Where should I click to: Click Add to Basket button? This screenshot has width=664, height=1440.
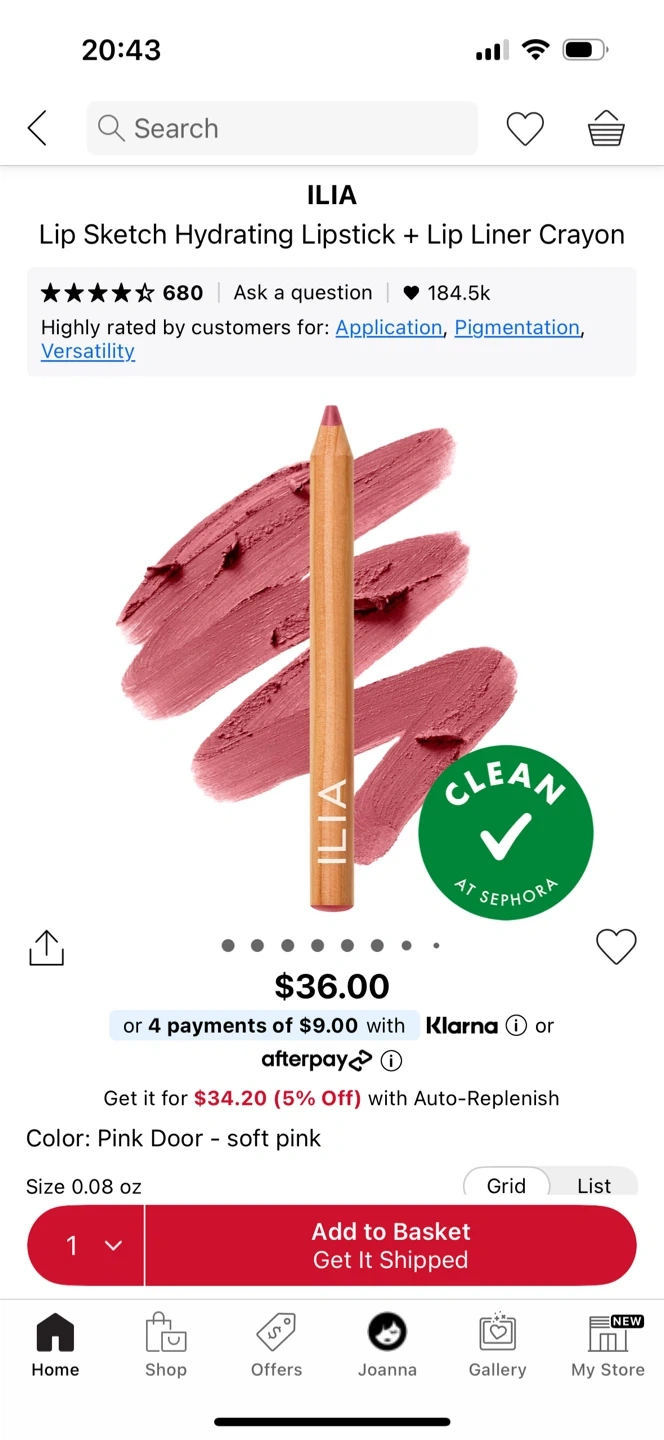click(391, 1245)
